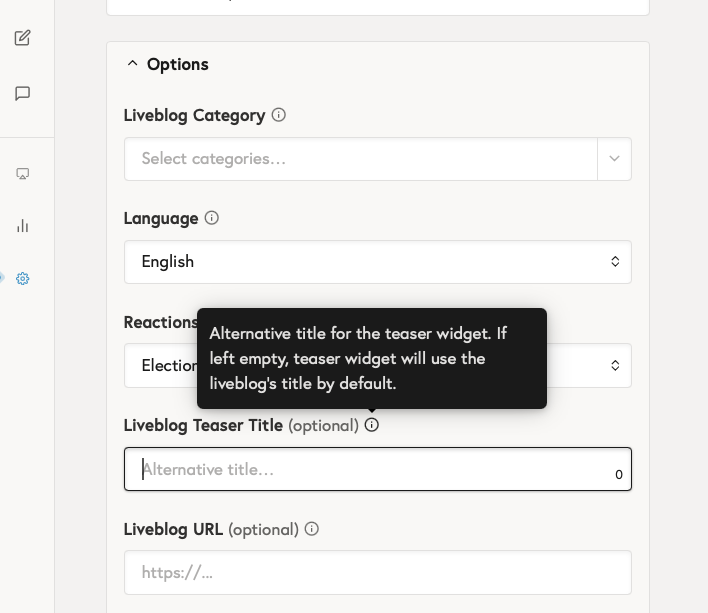Focus the Select categories field

(361, 159)
